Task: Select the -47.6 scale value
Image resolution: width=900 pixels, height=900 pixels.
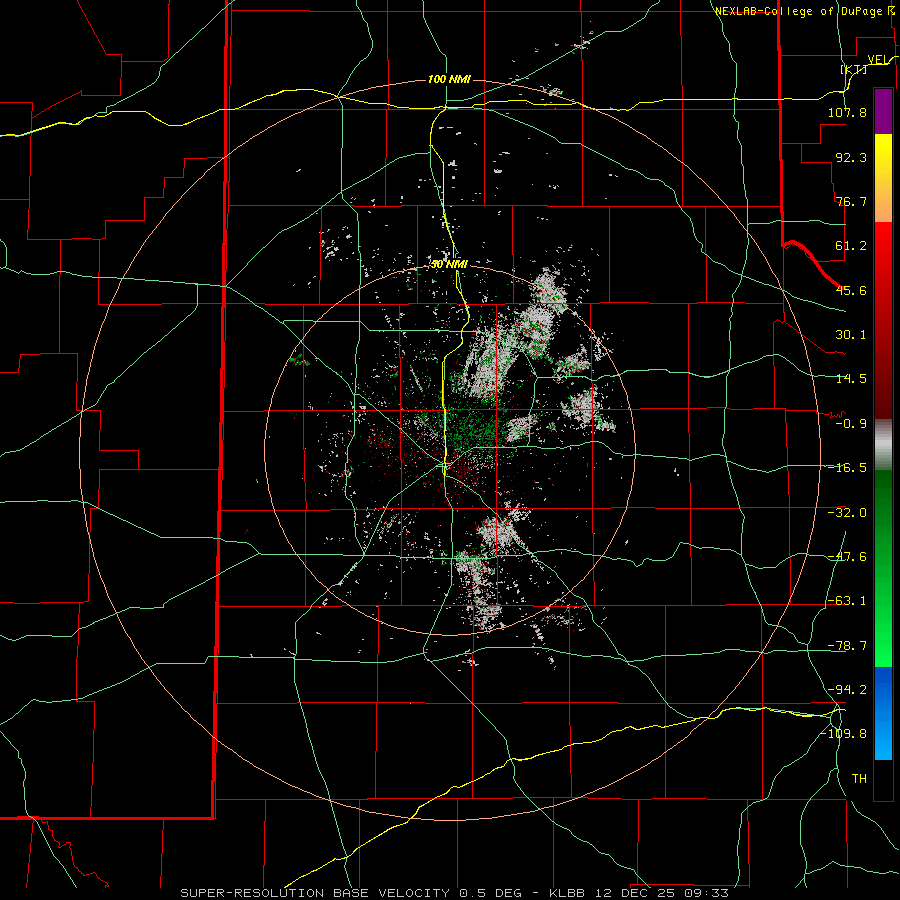Action: pos(847,557)
